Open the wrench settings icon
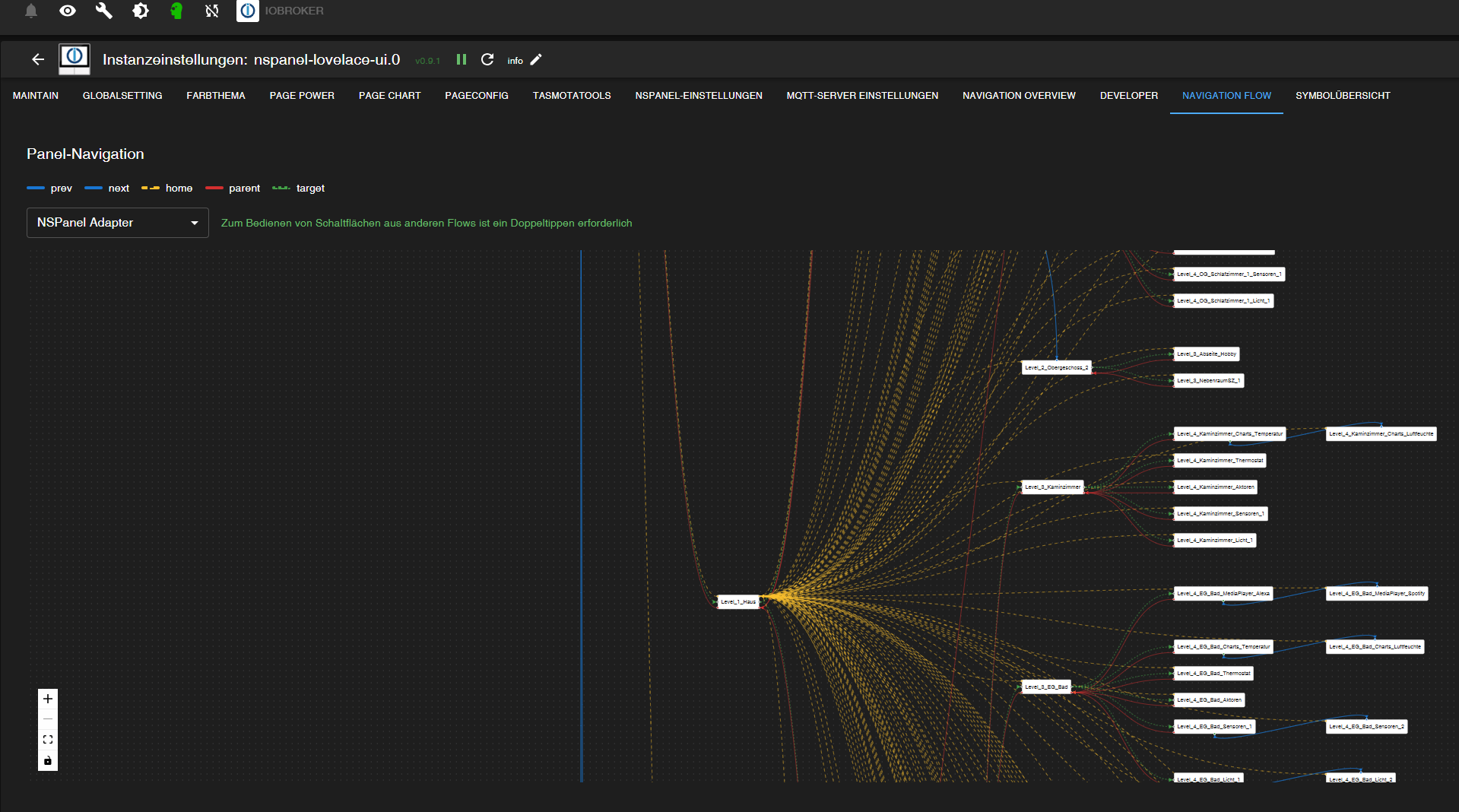The image size is (1459, 812). tap(103, 11)
